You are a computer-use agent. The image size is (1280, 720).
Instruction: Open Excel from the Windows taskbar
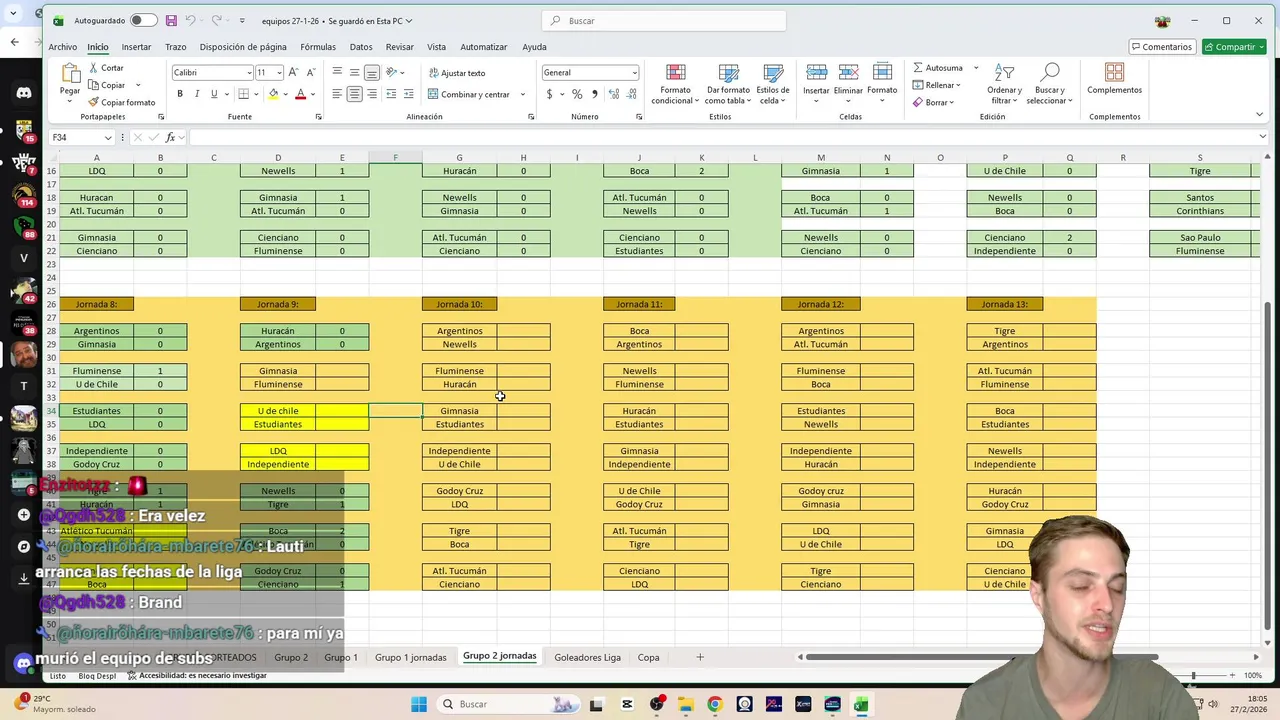coord(860,704)
